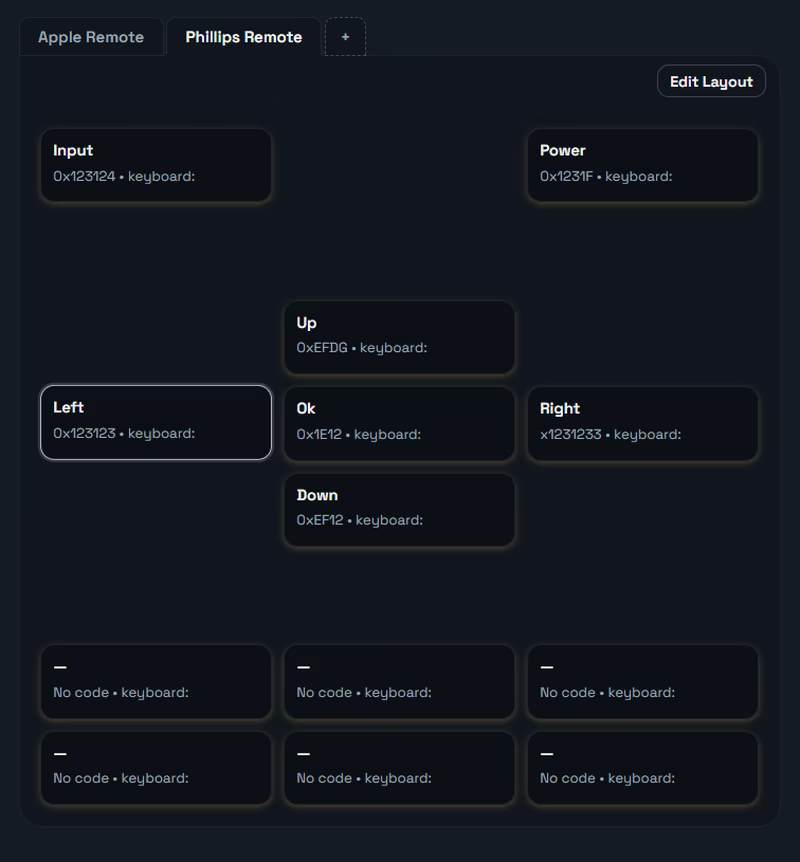Image resolution: width=800 pixels, height=862 pixels.
Task: Select the Left button card
Action: (156, 422)
